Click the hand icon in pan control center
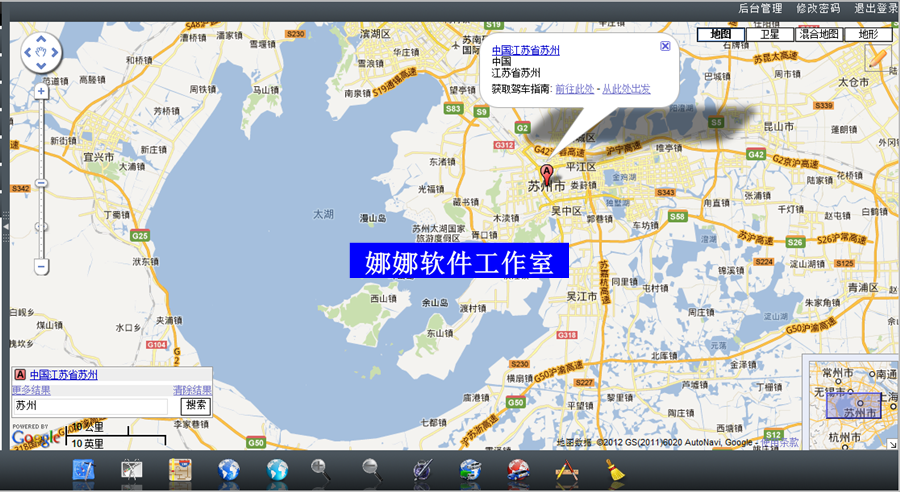This screenshot has height=492, width=900. (x=41, y=52)
